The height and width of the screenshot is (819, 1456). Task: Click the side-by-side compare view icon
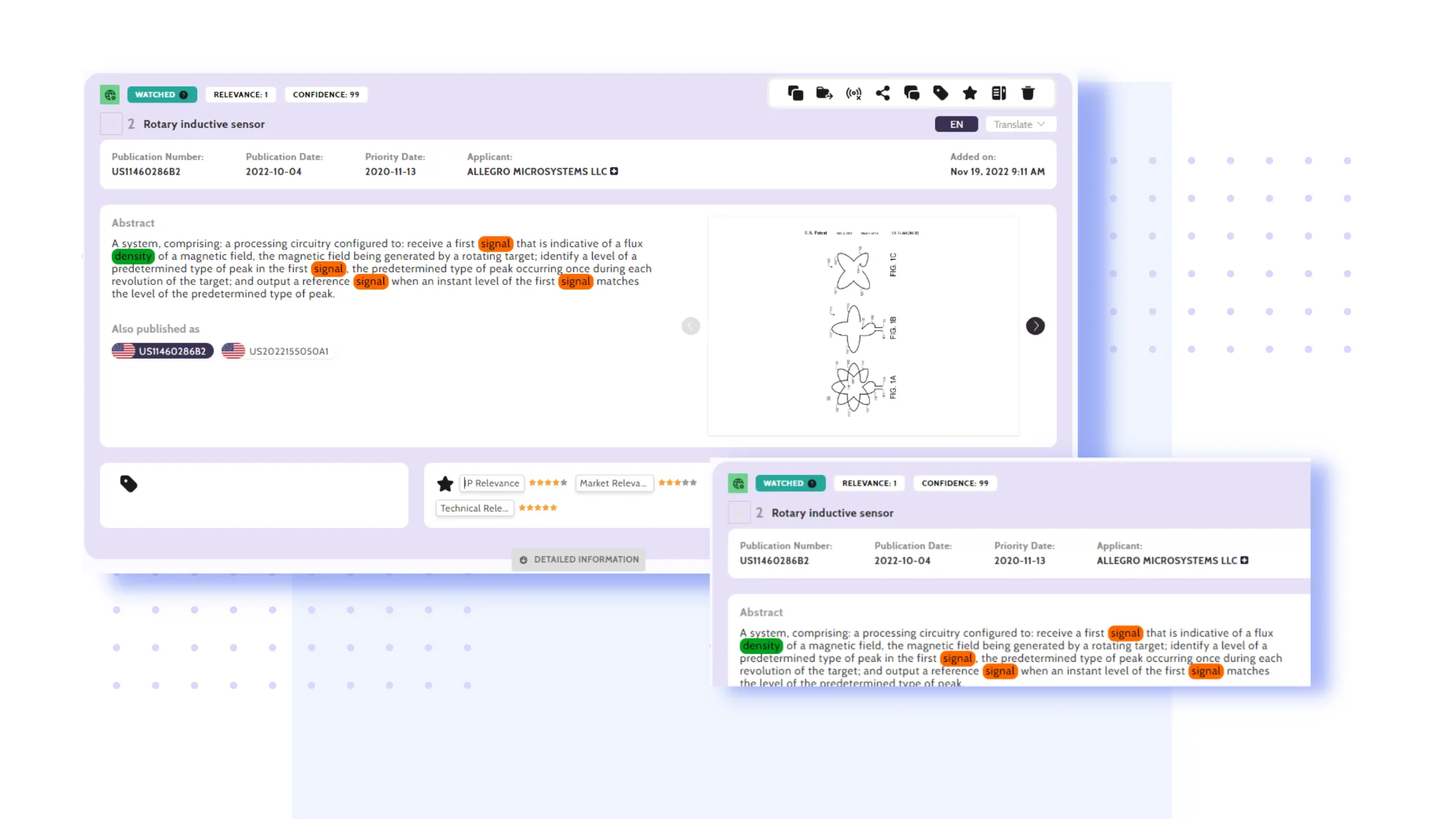click(x=999, y=93)
